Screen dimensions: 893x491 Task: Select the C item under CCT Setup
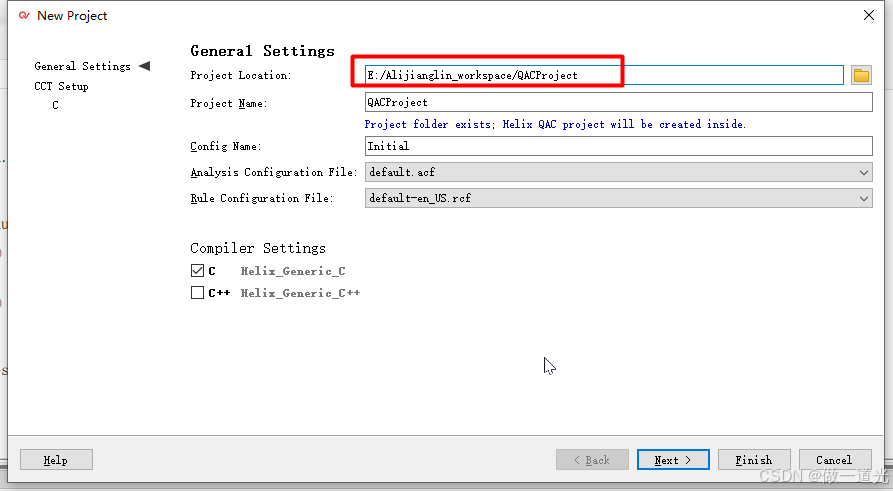coord(55,105)
